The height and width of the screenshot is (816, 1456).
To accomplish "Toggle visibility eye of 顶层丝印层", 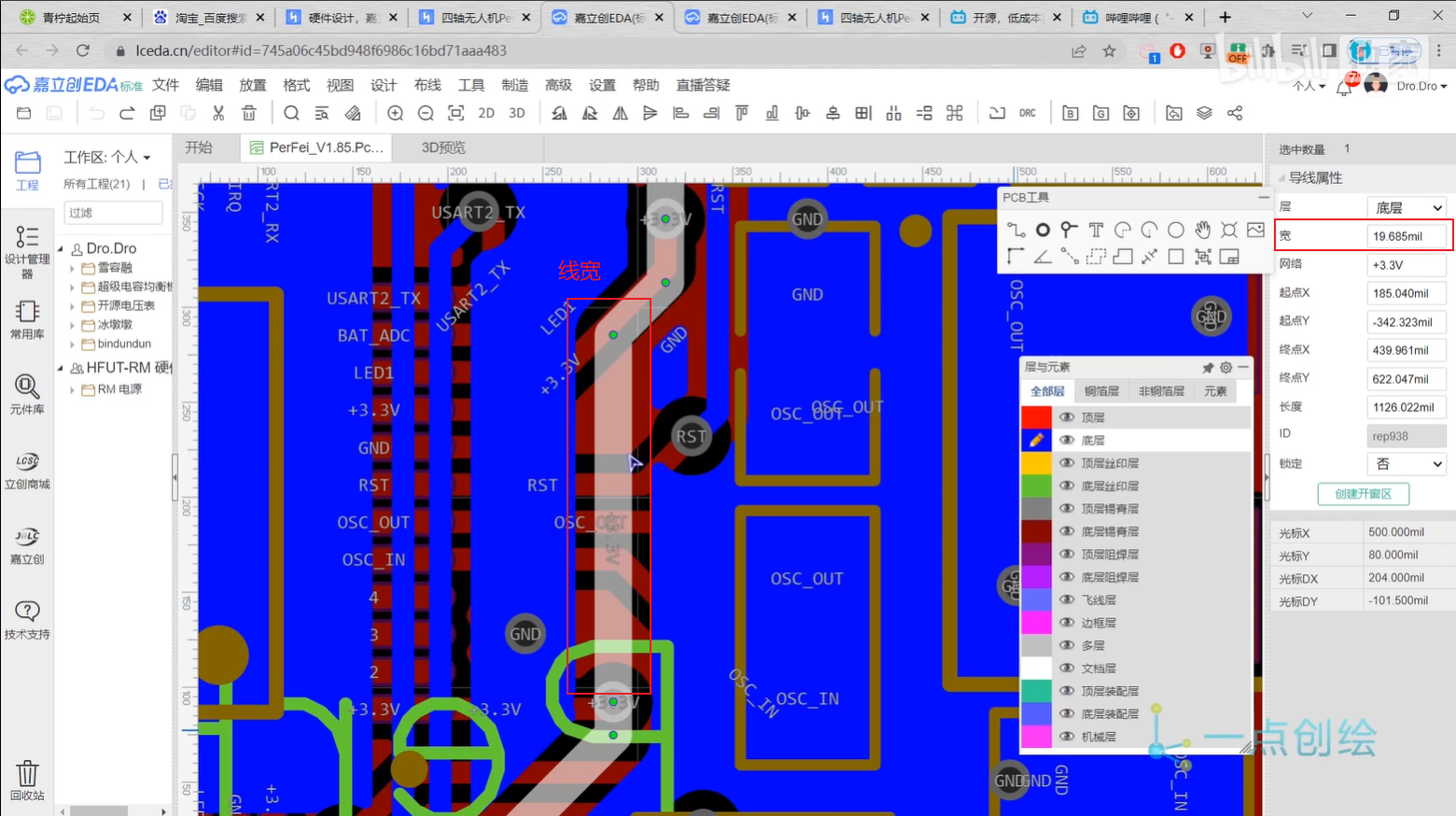I will (1067, 463).
